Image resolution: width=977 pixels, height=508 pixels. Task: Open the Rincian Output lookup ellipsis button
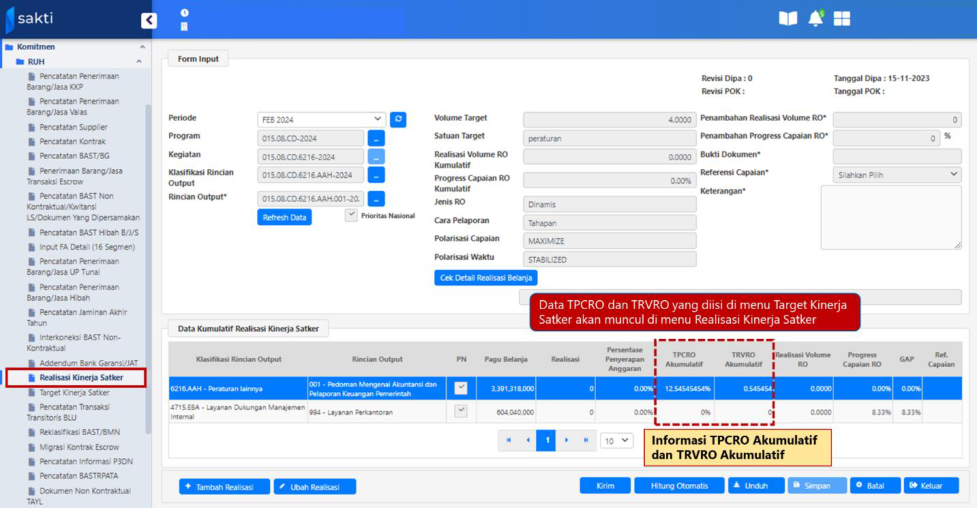(376, 199)
